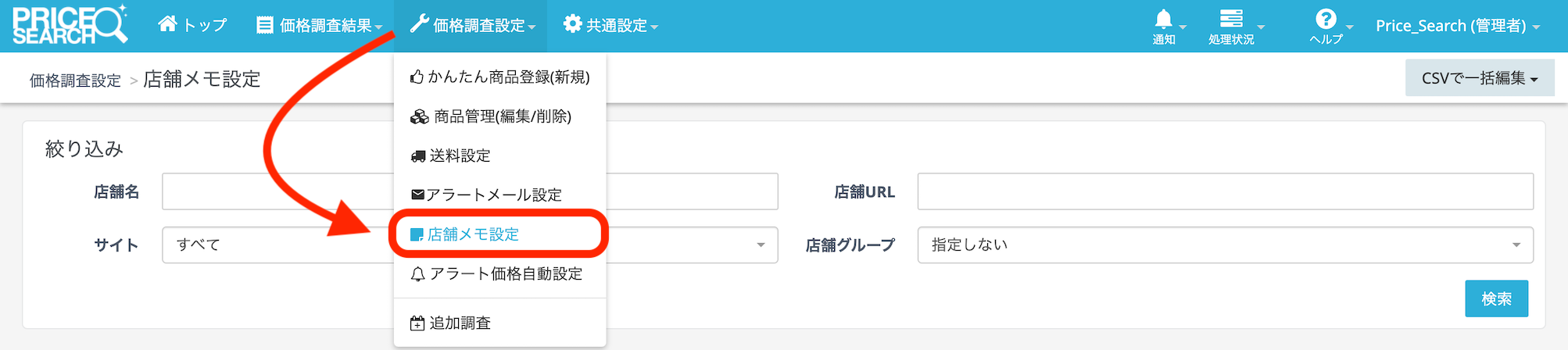Expand the CSVで一括編集 dropdown
Viewport: 1568px width, 350px height.
[x=1479, y=78]
